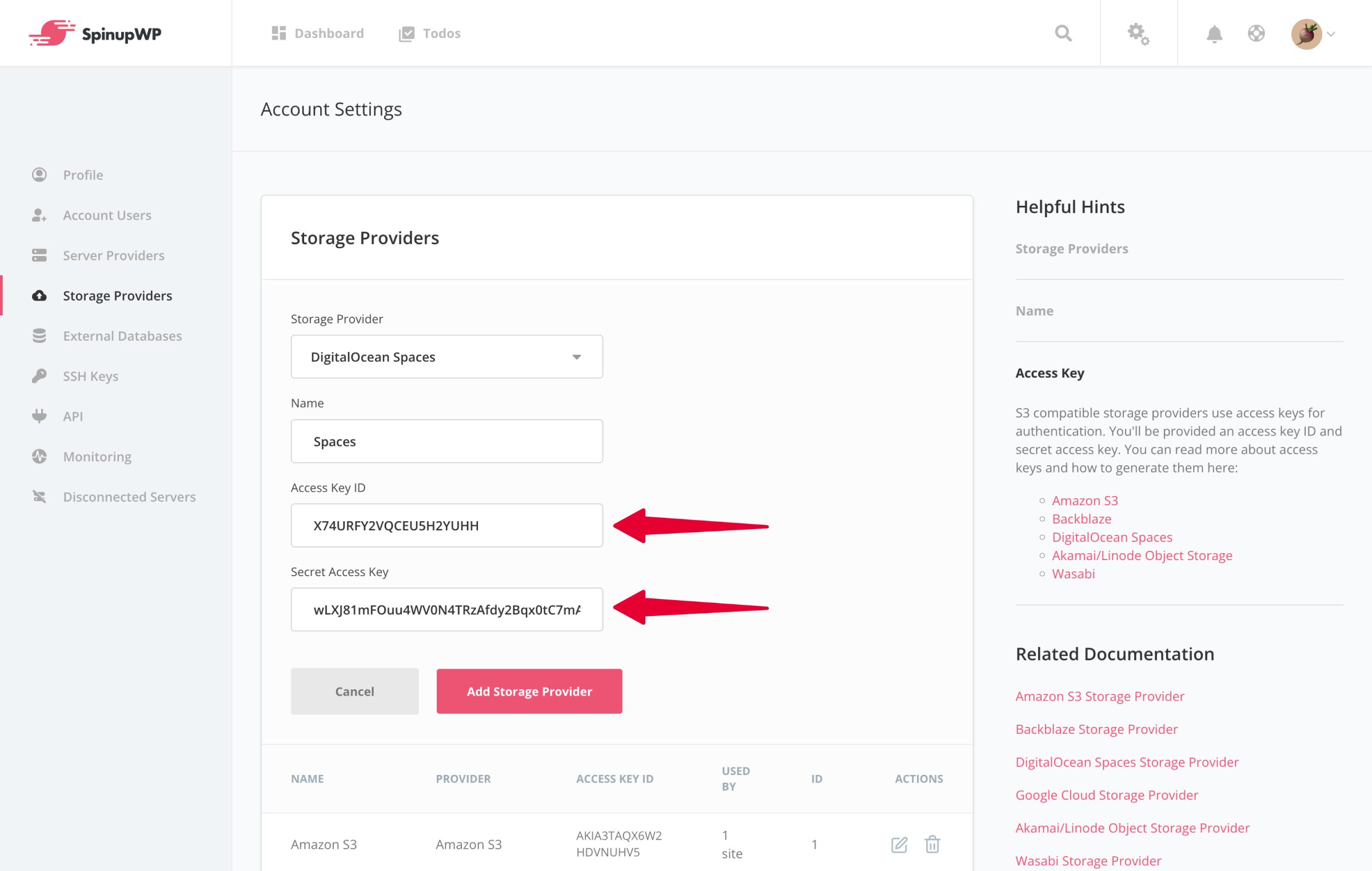The height and width of the screenshot is (871, 1372).
Task: Click the Storage Providers sidebar icon
Action: pyautogui.click(x=38, y=295)
